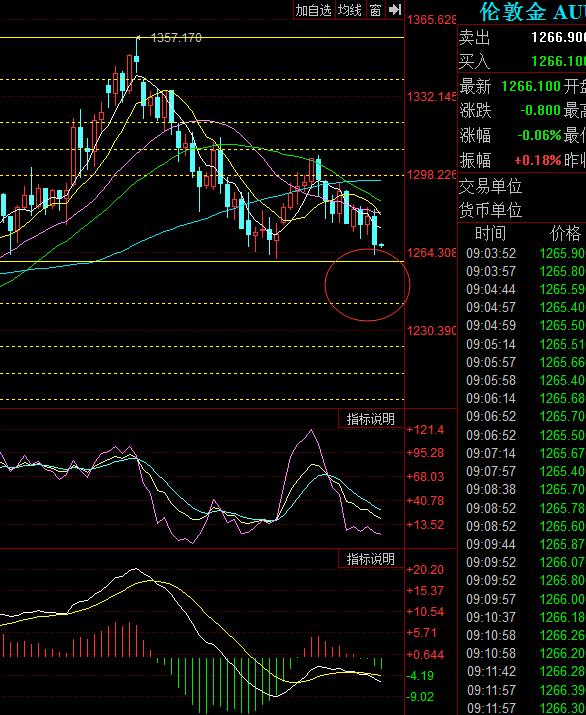Screen dimensions: 586x715
Task: Open the 指标说明 label above the MACD panel
Action: (371, 559)
